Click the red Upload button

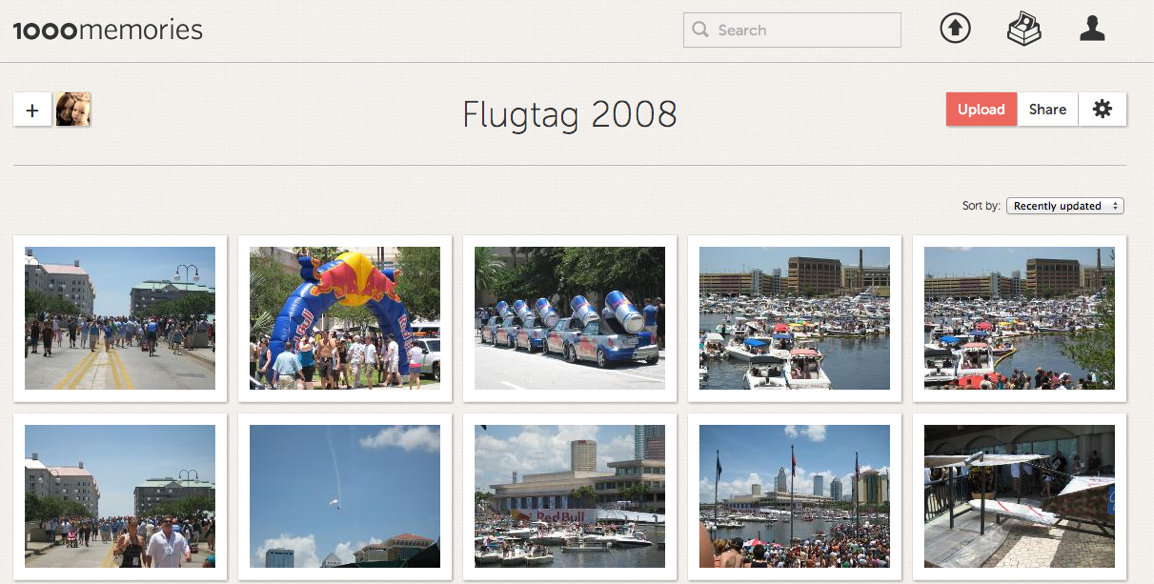981,109
